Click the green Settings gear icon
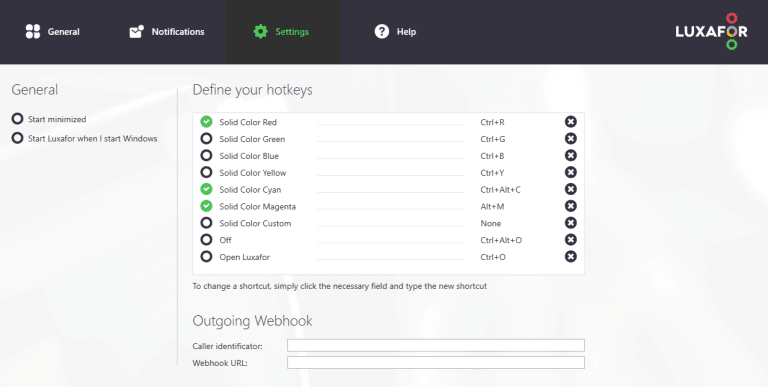 click(261, 32)
